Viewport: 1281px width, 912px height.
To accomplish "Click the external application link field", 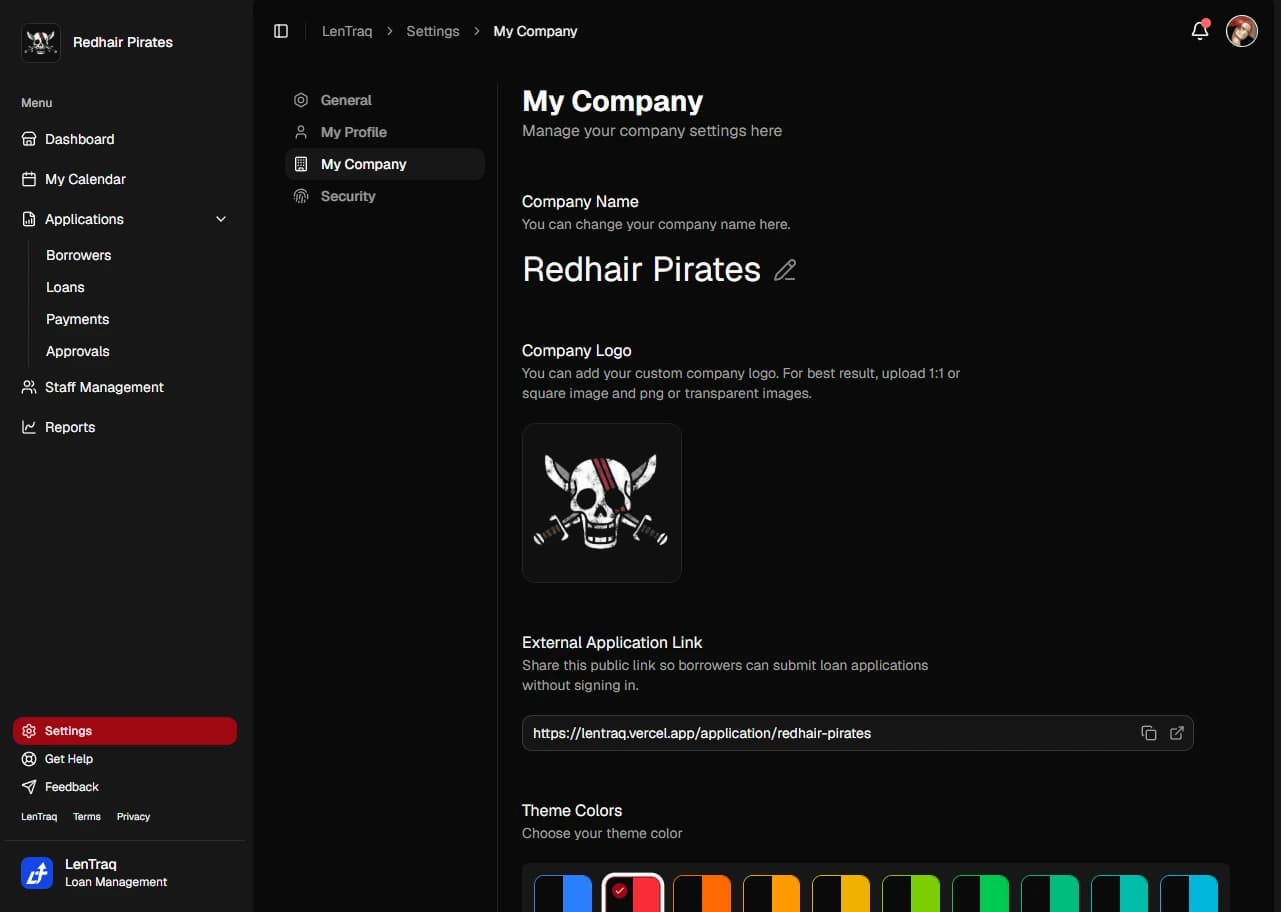I will [858, 733].
